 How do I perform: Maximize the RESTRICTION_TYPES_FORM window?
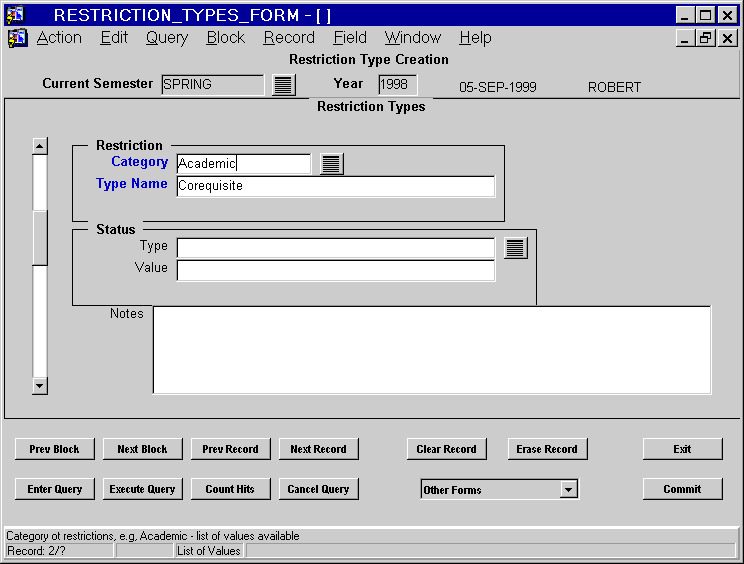pos(705,15)
